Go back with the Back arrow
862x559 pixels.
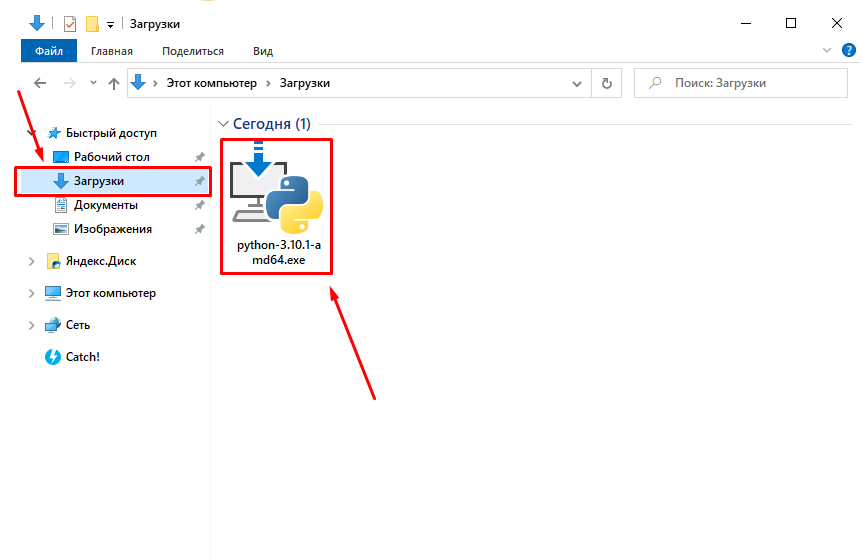[x=40, y=83]
